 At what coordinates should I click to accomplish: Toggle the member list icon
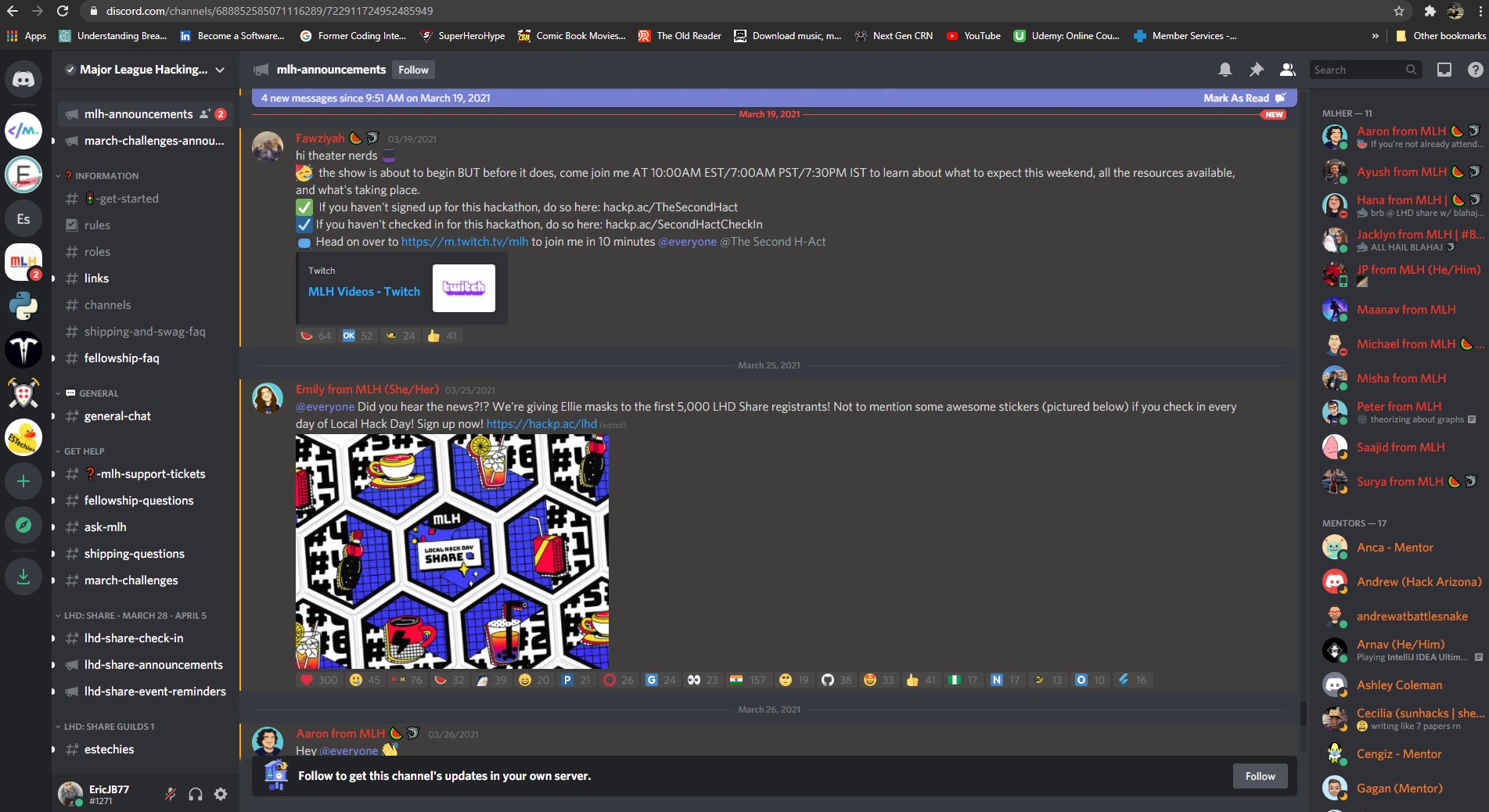pyautogui.click(x=1287, y=70)
